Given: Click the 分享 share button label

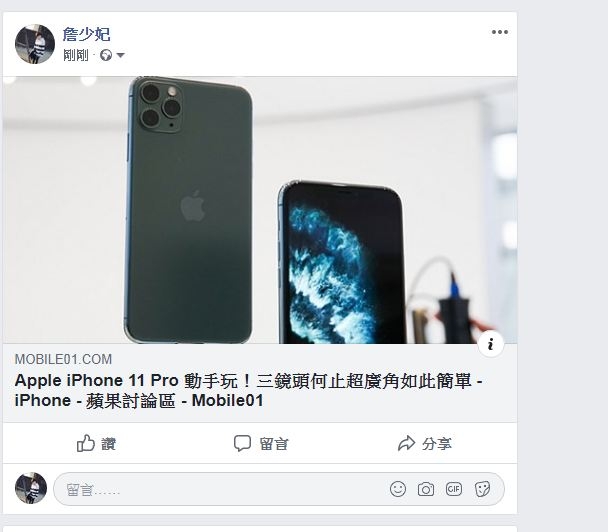Looking at the screenshot, I should [x=437, y=444].
